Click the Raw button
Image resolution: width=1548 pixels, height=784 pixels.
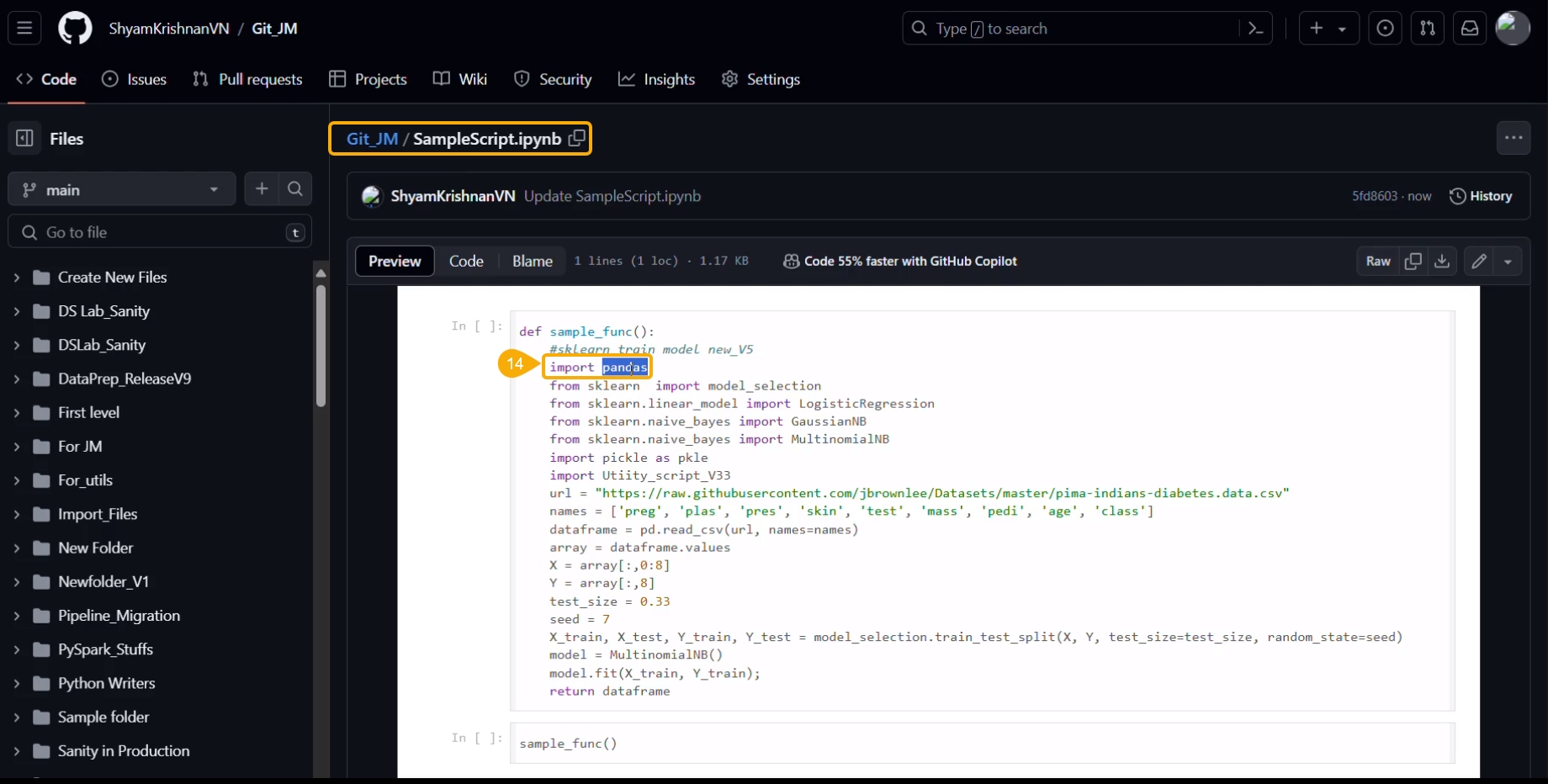coord(1378,262)
